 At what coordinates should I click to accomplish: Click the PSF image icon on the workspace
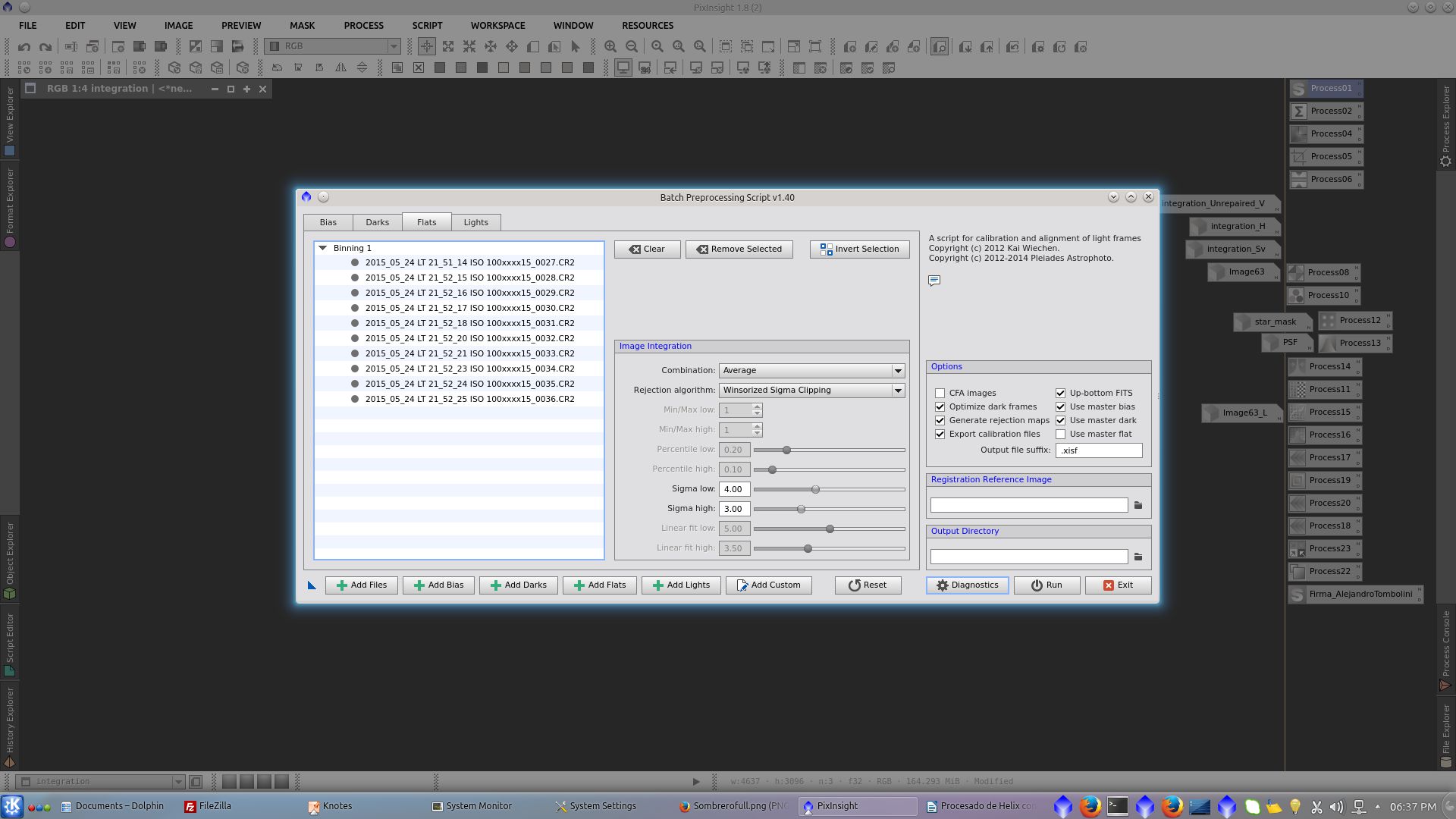[1286, 343]
